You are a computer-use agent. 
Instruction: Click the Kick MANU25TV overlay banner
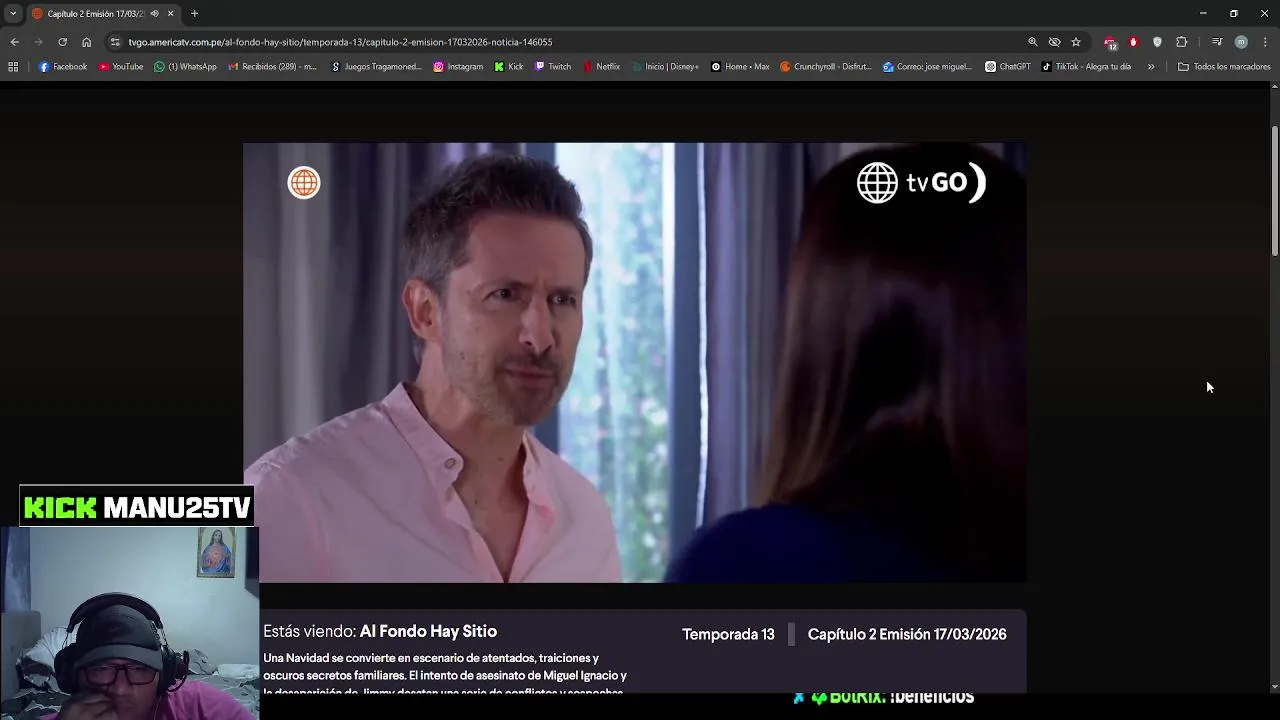(136, 507)
